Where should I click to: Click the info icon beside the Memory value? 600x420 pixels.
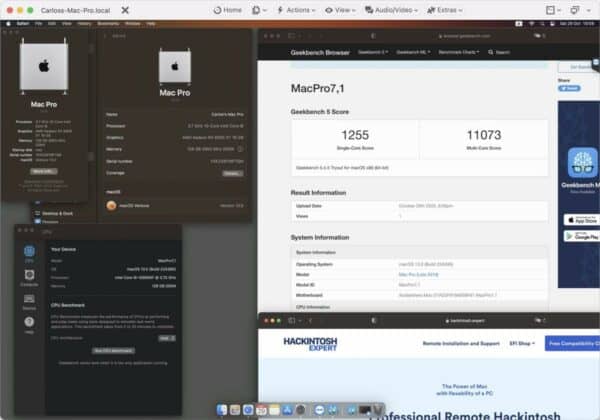pos(240,149)
